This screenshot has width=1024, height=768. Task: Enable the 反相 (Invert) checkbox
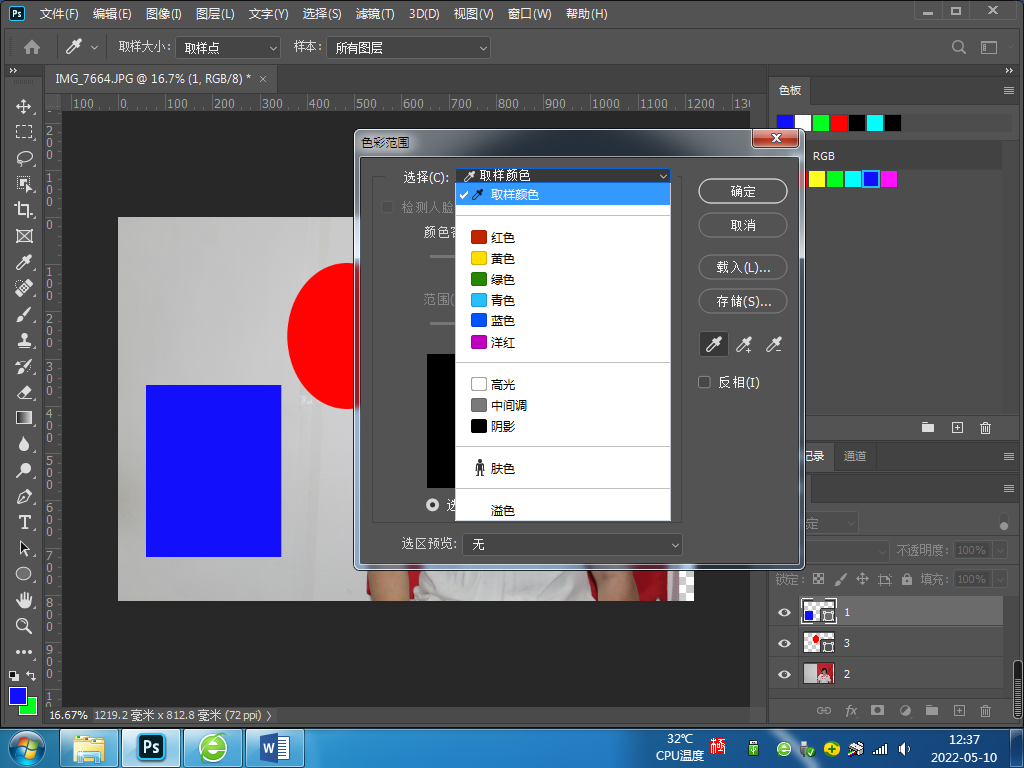(704, 382)
